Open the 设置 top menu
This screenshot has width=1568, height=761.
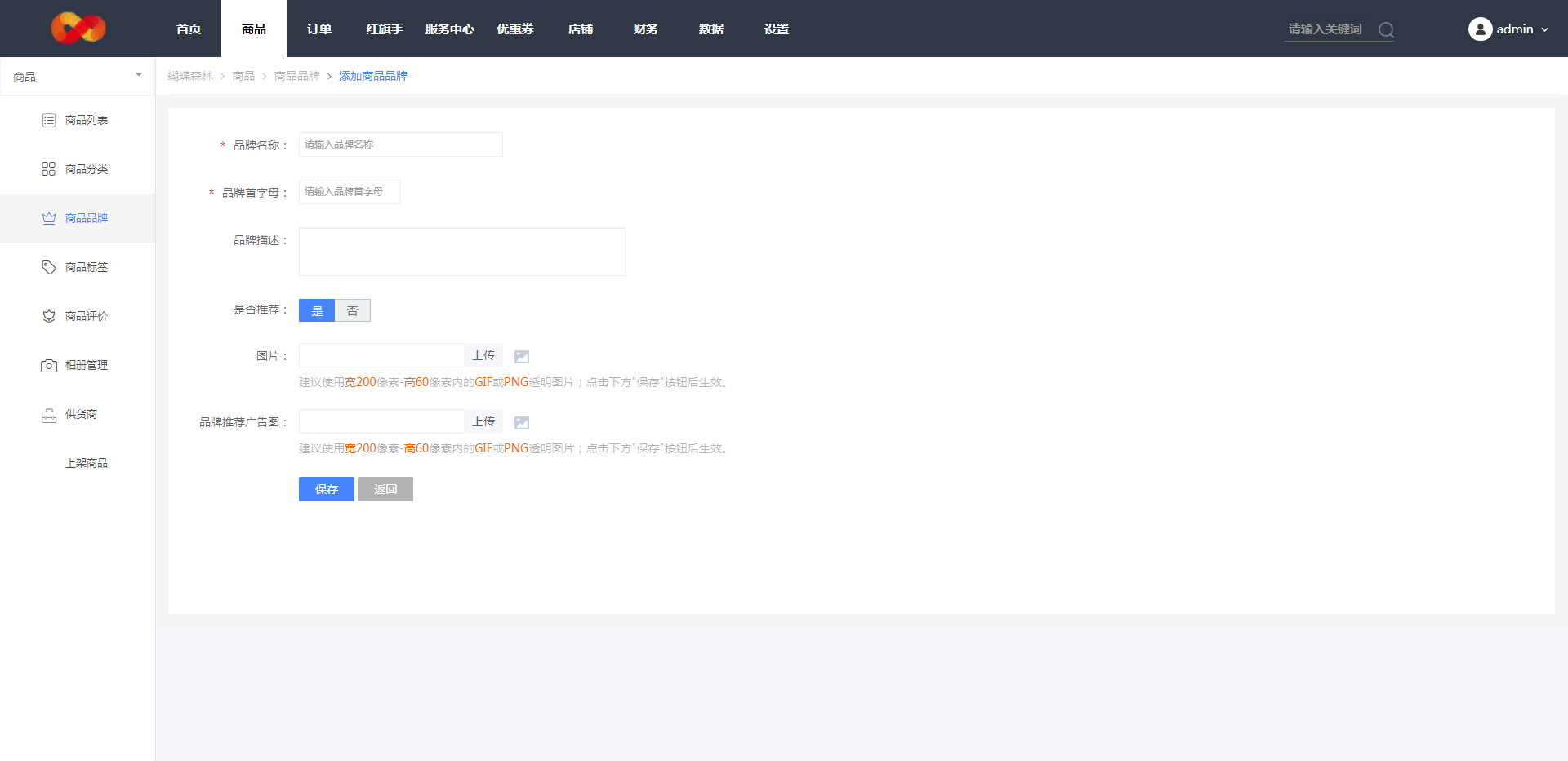pyautogui.click(x=777, y=29)
